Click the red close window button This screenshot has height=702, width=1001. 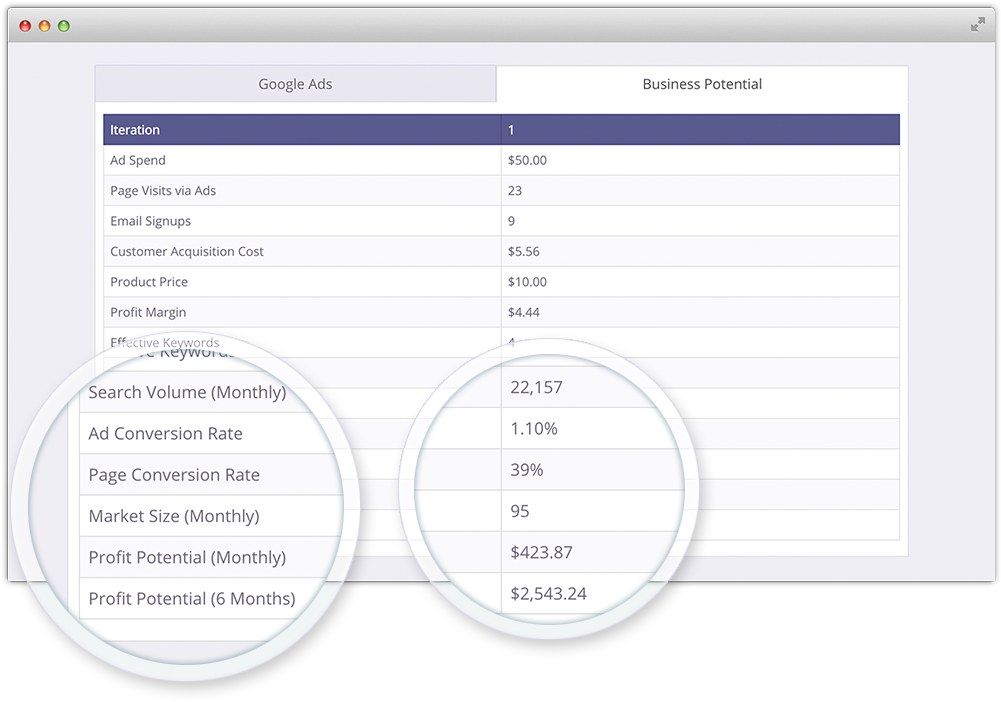click(26, 26)
